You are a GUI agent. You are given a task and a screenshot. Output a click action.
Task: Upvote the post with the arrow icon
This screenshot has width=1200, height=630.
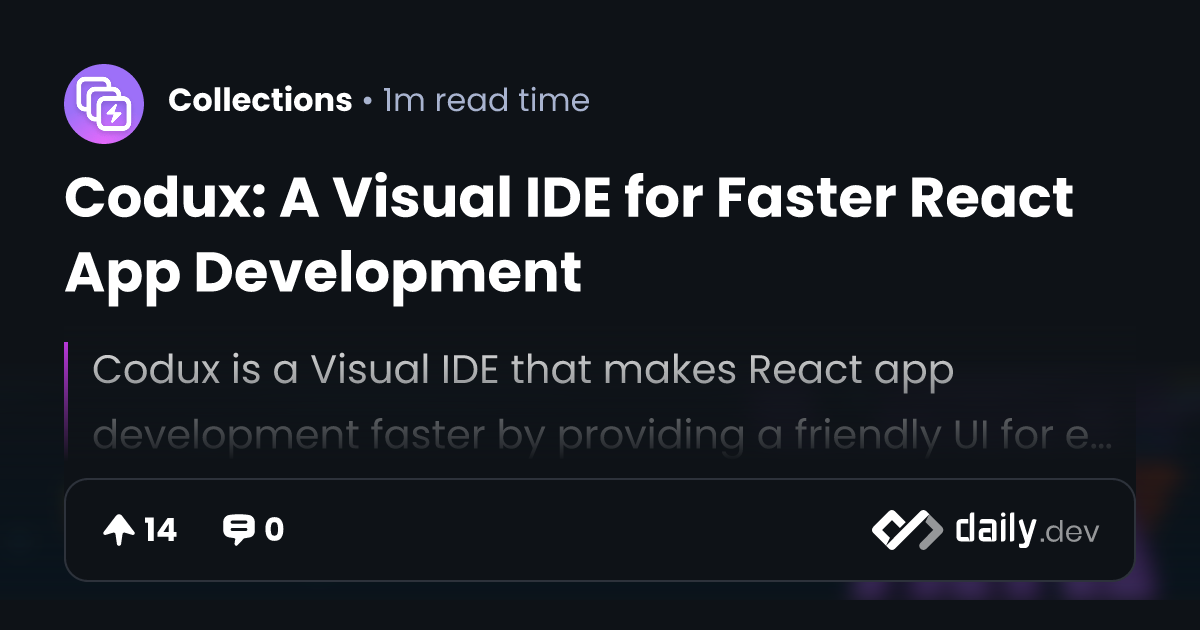pos(119,530)
